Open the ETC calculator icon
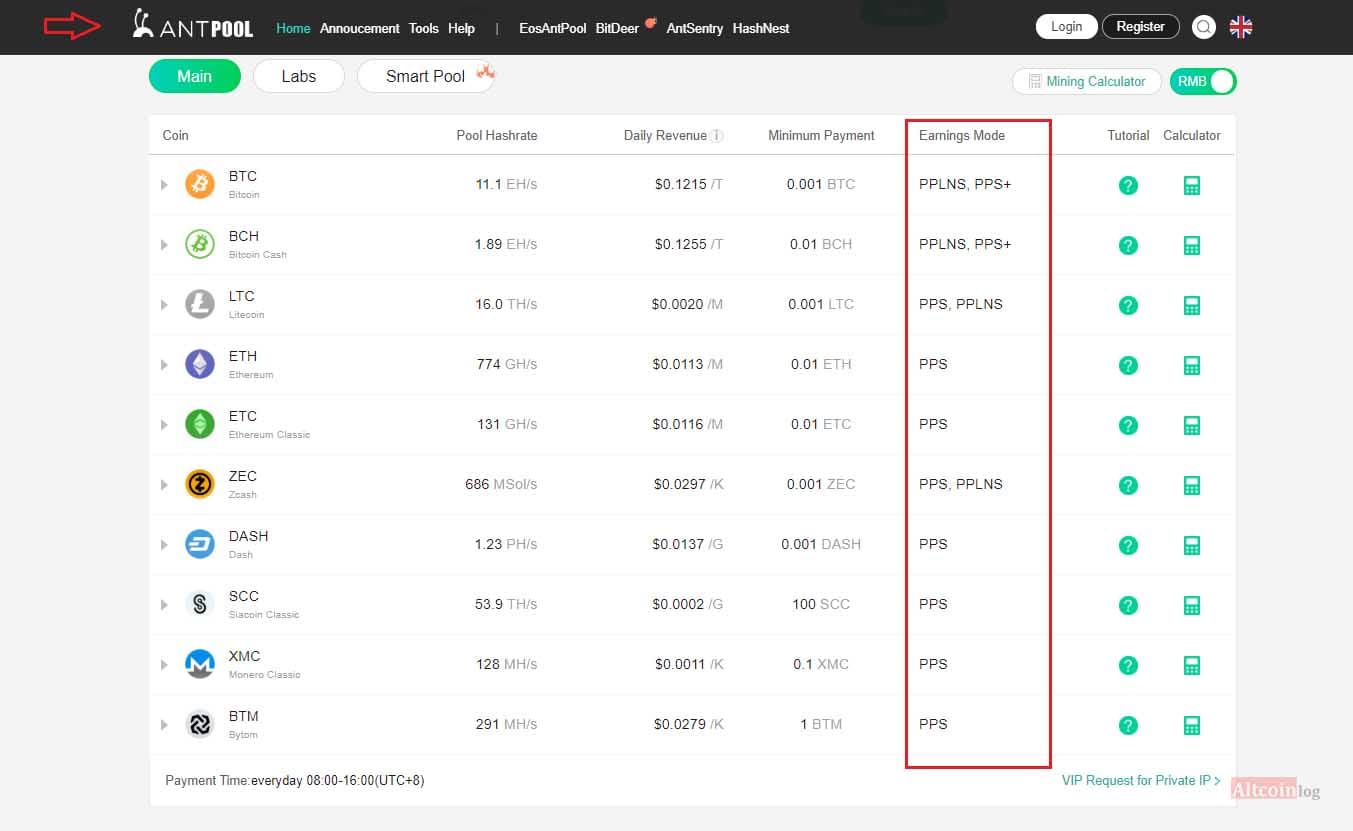The image size is (1353, 831). click(1191, 425)
